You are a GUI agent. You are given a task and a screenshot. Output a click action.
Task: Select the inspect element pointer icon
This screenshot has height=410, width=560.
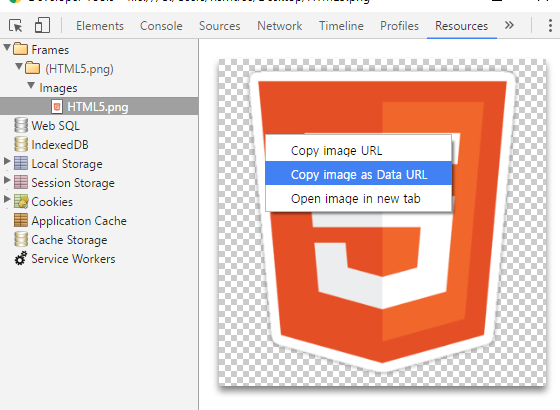[16, 26]
